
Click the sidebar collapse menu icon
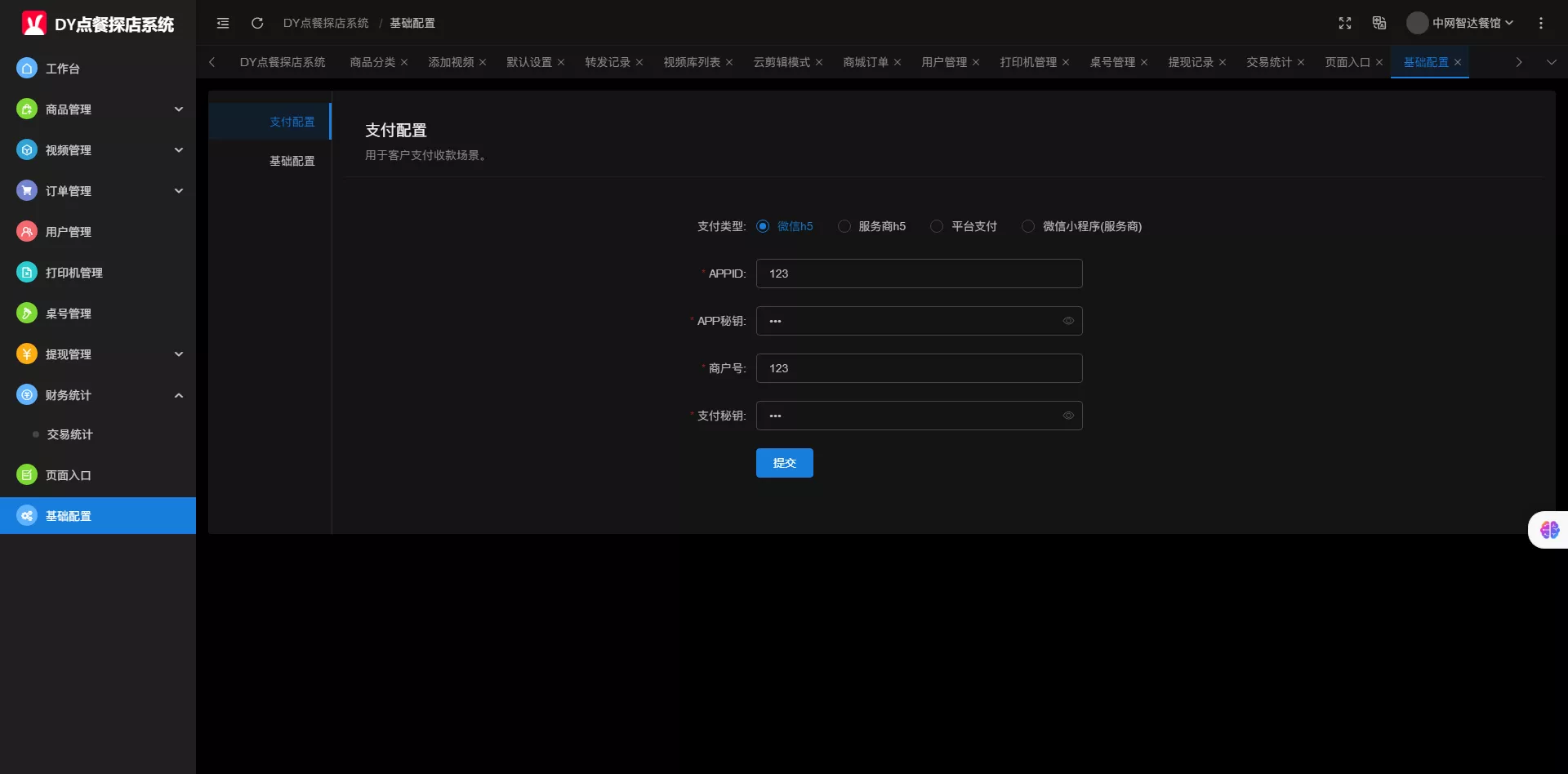(223, 23)
